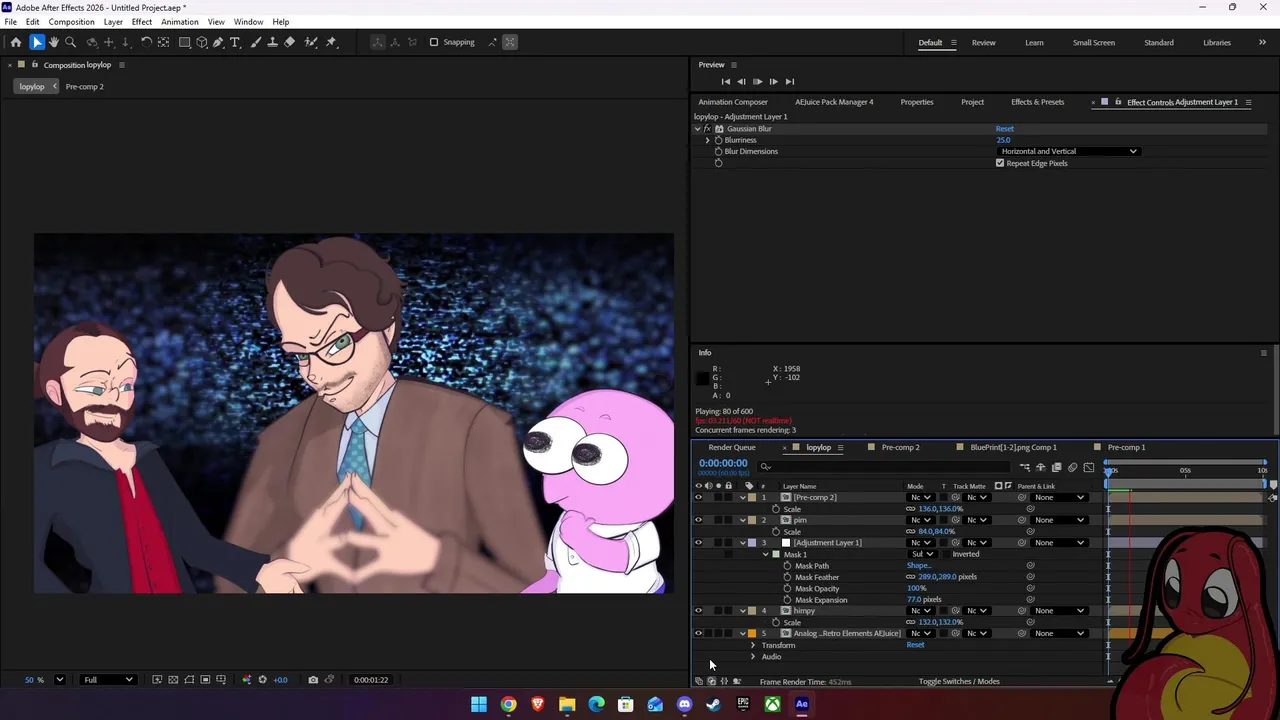The width and height of the screenshot is (1280, 720).
Task: Open the color management icon in viewer footer
Action: pyautogui.click(x=247, y=680)
